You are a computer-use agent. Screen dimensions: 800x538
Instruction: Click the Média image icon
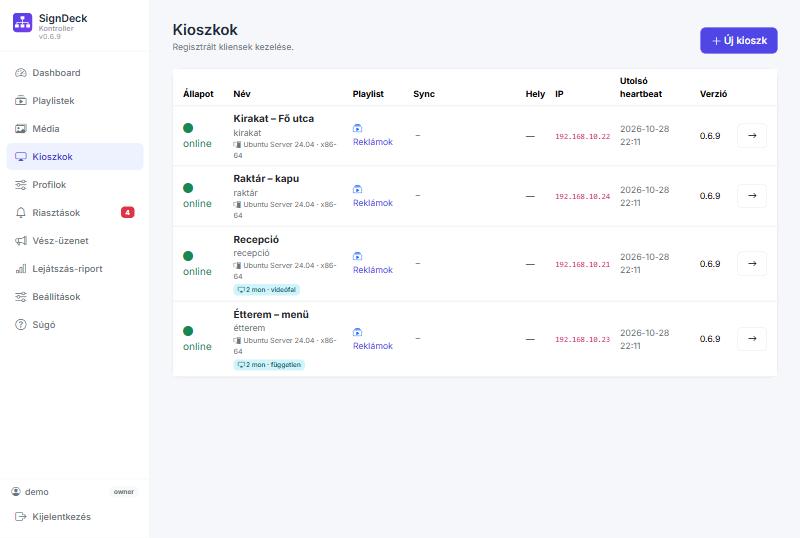click(x=20, y=129)
